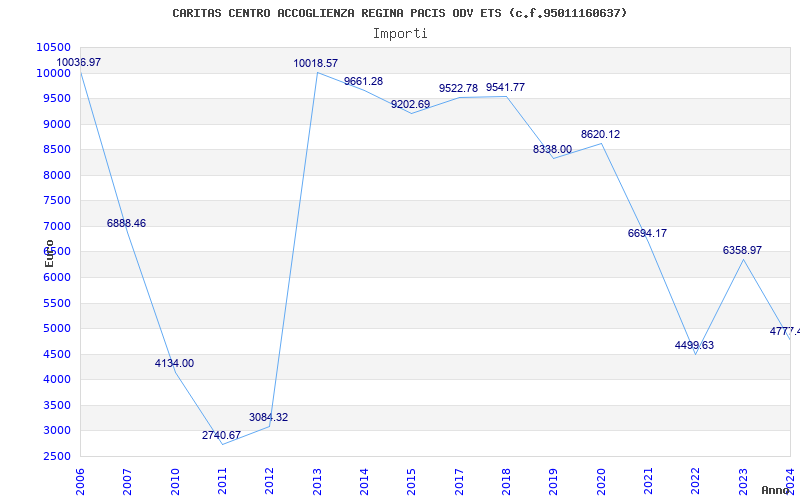Select the data label 9541.77
Viewport: 800px width, 500px height.
[x=505, y=88]
